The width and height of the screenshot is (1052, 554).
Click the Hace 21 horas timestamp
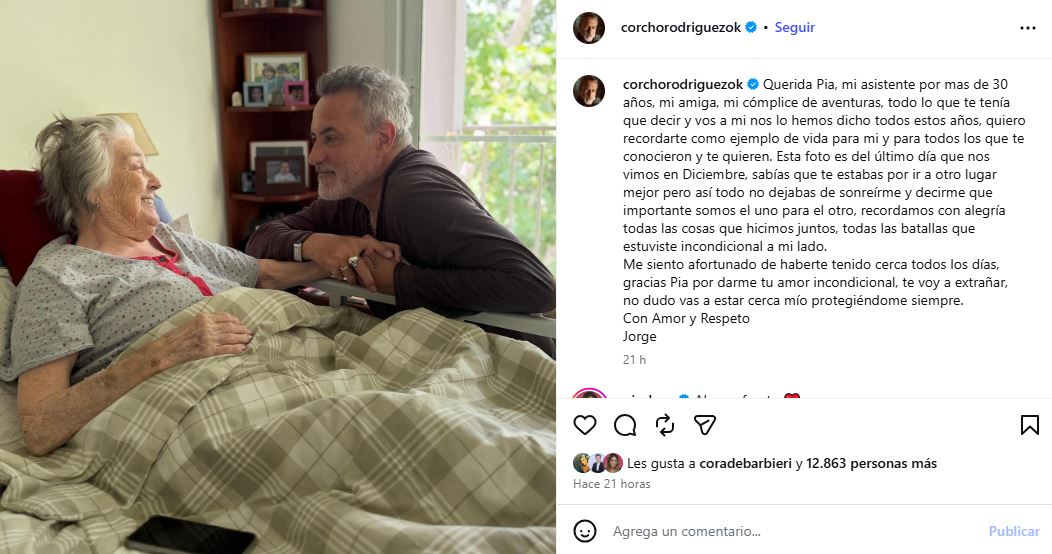click(612, 484)
